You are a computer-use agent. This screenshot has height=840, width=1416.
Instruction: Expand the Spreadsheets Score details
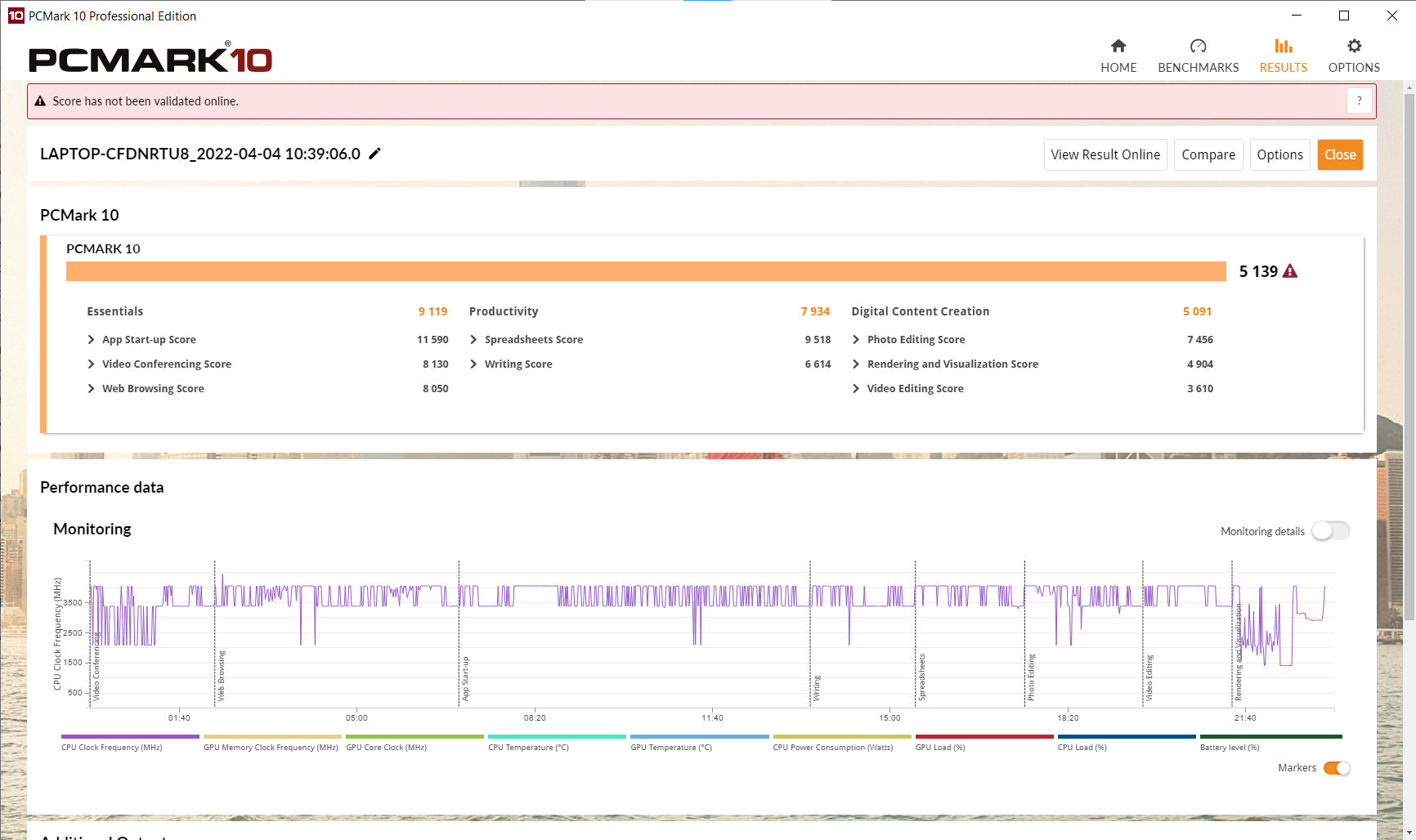pyautogui.click(x=474, y=340)
